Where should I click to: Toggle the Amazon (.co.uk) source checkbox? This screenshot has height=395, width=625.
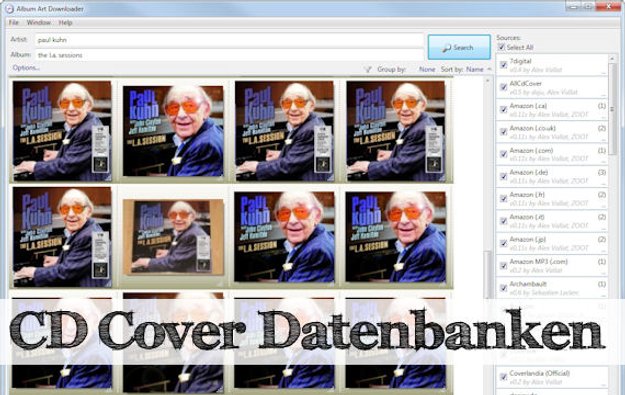(x=503, y=132)
